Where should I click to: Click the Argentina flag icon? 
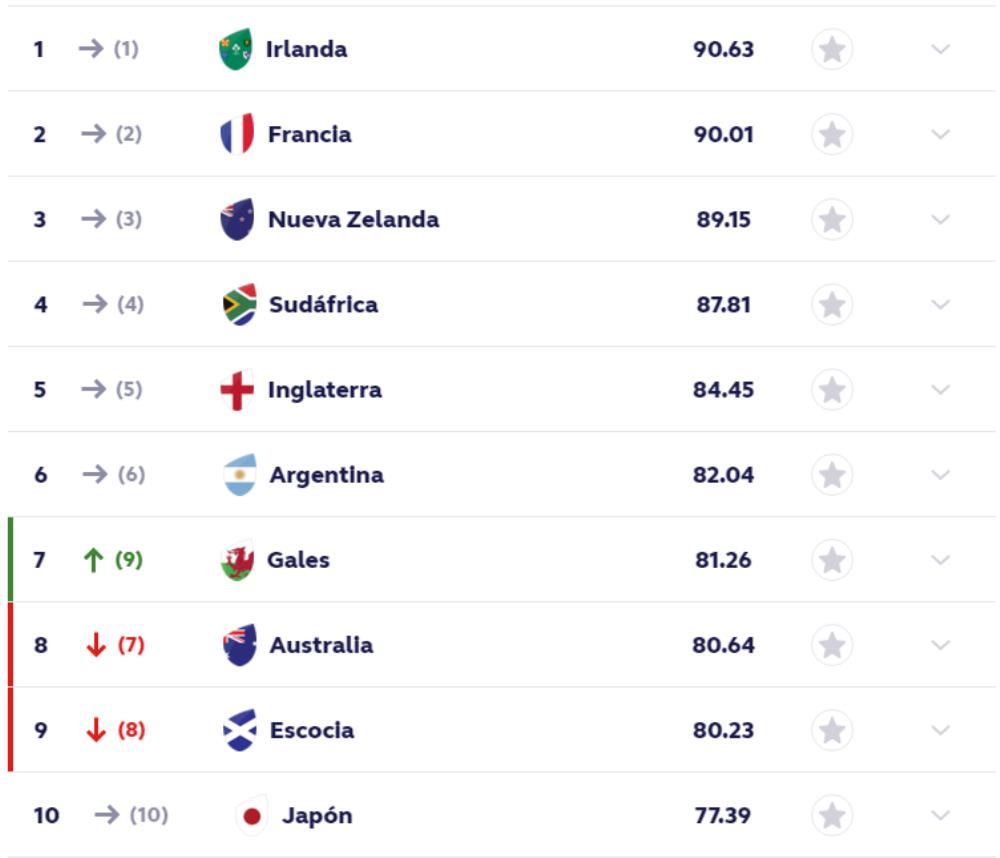(x=240, y=475)
